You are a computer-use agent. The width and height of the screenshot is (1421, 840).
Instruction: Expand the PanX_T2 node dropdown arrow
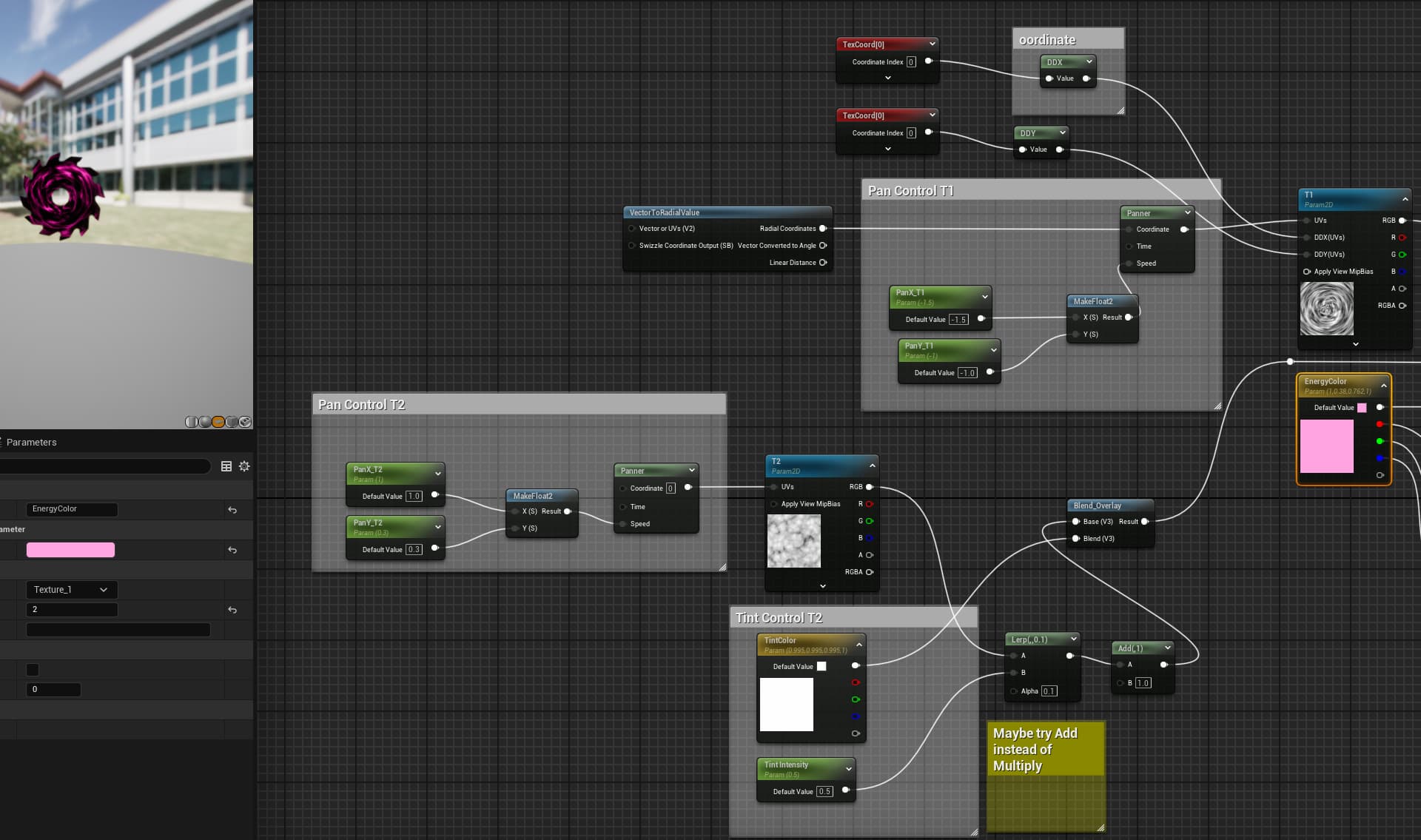coord(438,474)
